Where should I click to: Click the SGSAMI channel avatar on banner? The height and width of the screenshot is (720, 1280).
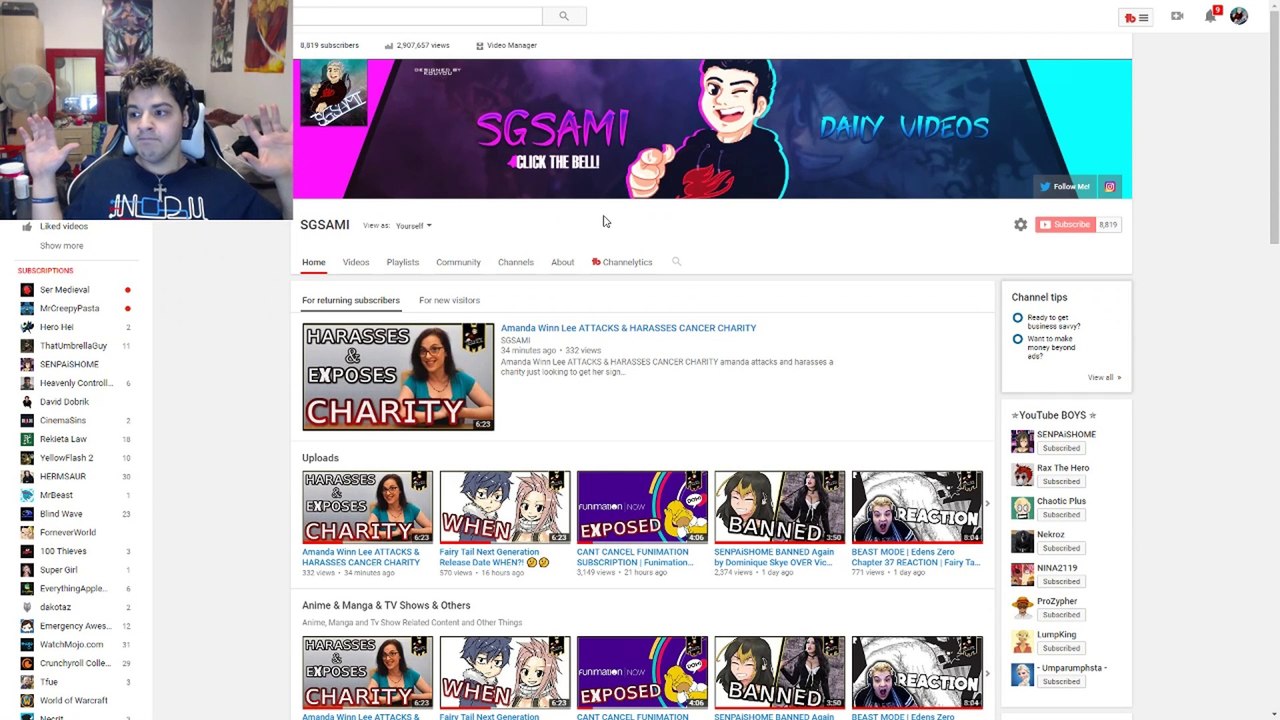coord(334,93)
